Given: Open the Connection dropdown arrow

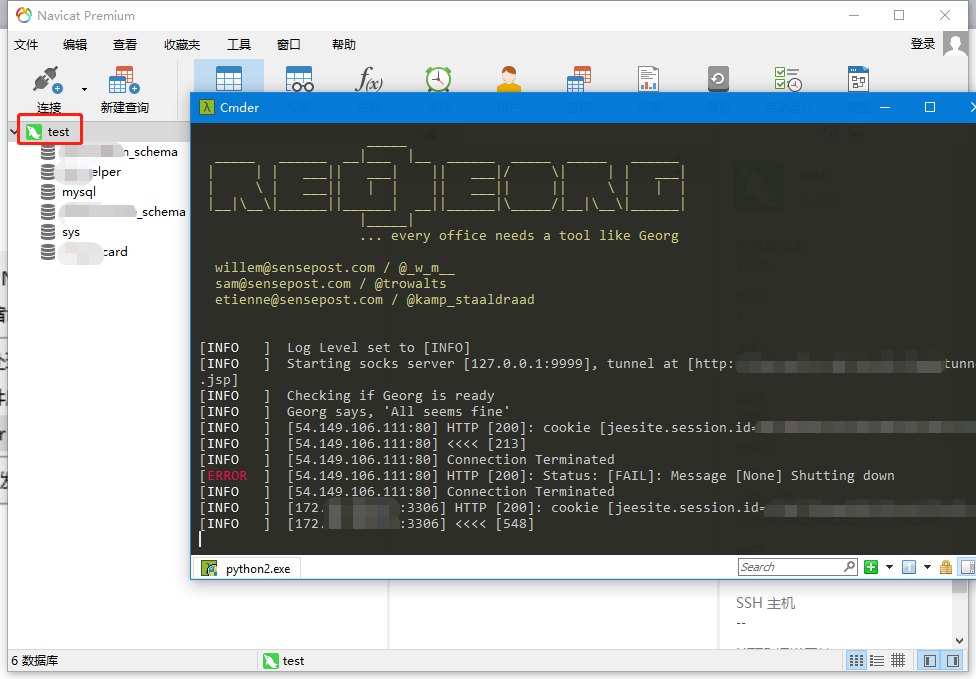Looking at the screenshot, I should (x=84, y=90).
